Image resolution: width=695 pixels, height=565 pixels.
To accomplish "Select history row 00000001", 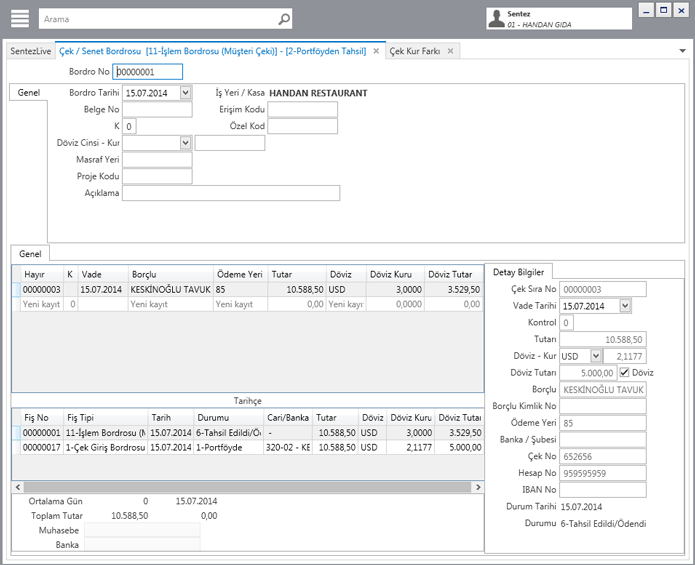I will 247,433.
